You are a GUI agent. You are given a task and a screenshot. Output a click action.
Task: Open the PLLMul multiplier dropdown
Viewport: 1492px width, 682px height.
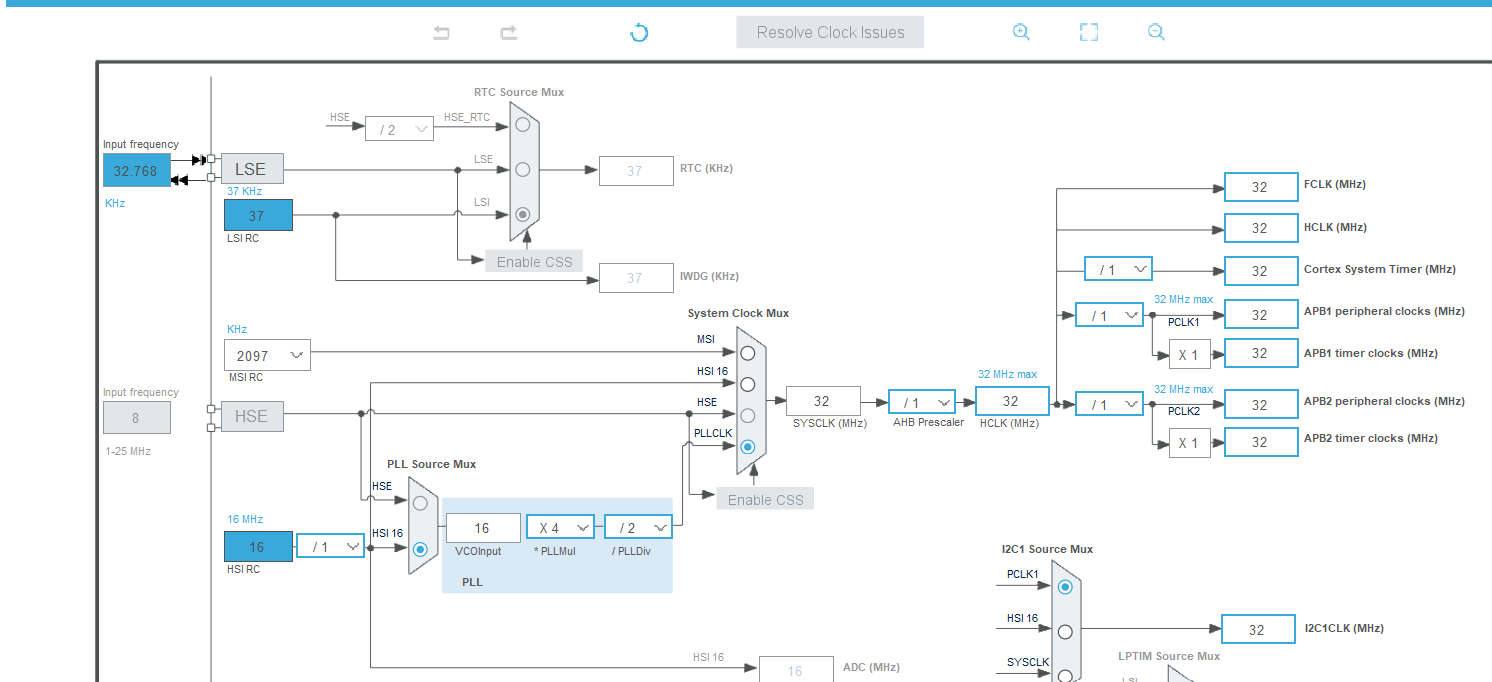(560, 527)
